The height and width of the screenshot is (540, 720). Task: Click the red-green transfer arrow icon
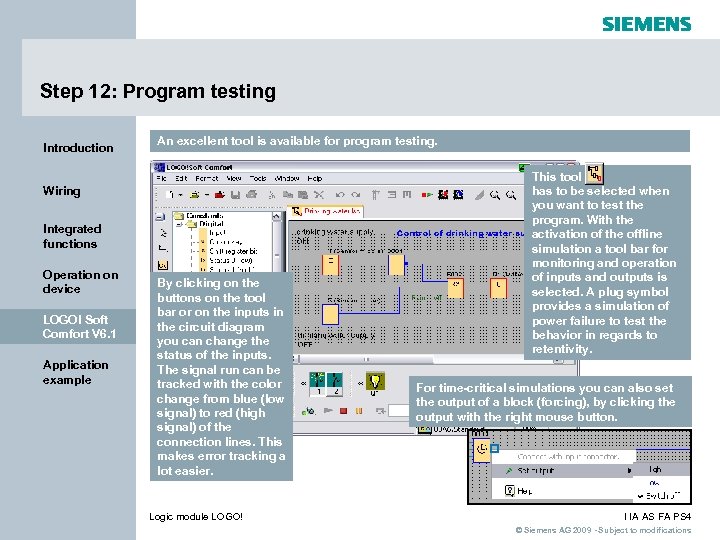[427, 195]
